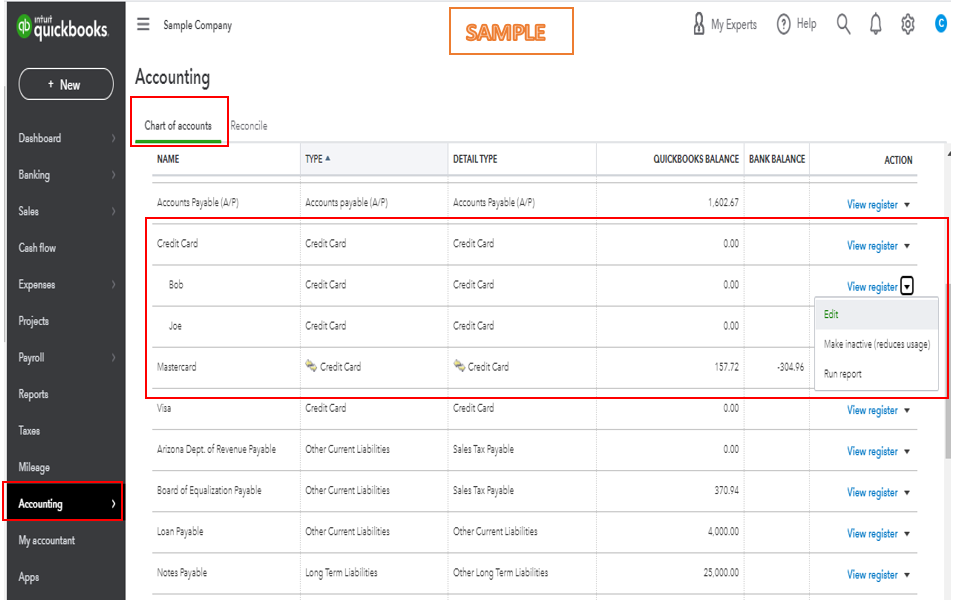Screen dimensions: 958x610
Task: Open Banking in the sidebar
Action: pos(34,175)
